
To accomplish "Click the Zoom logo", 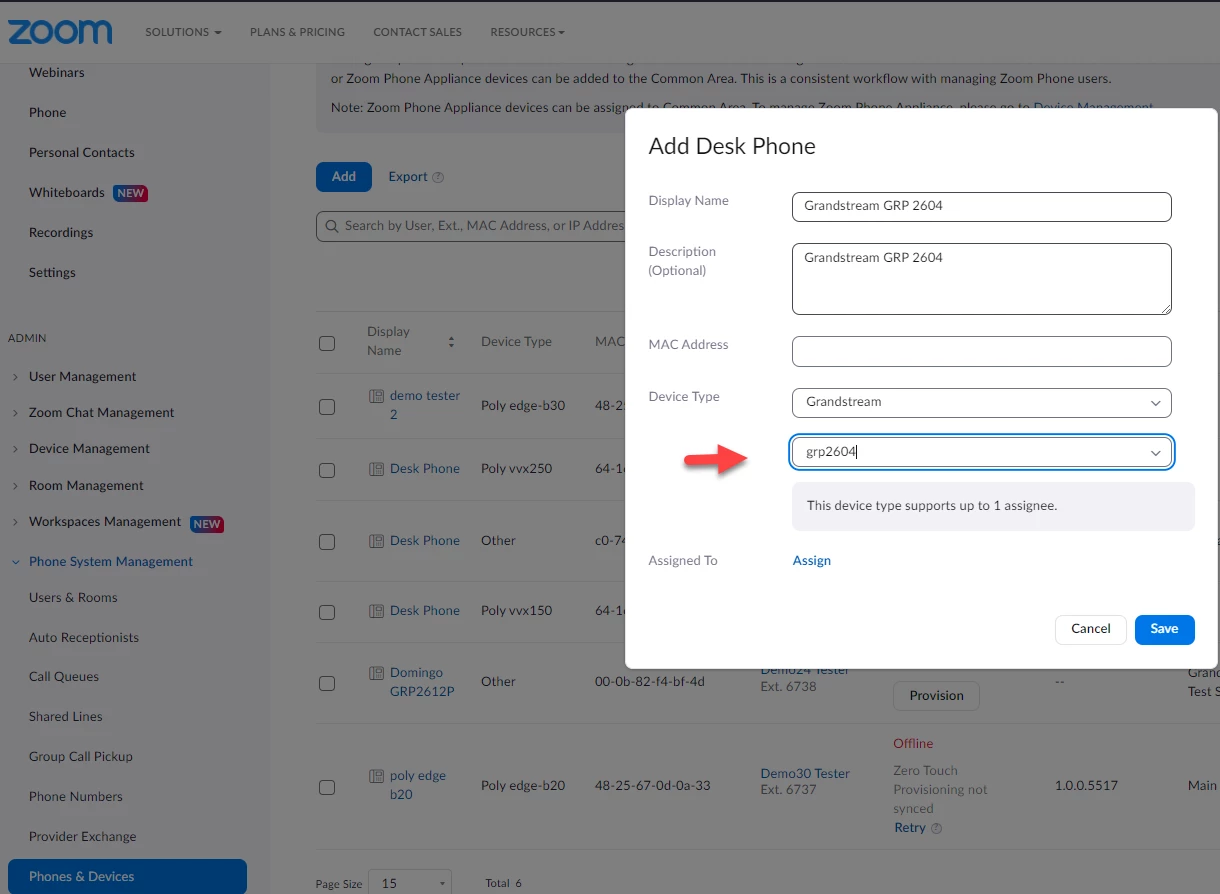I will coord(60,32).
